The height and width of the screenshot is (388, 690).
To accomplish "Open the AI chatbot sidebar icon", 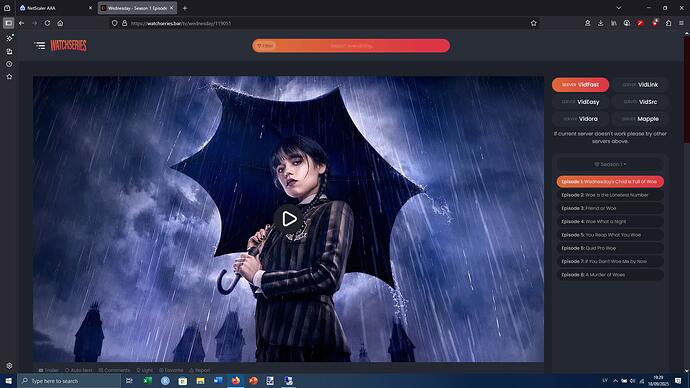I will [9, 38].
